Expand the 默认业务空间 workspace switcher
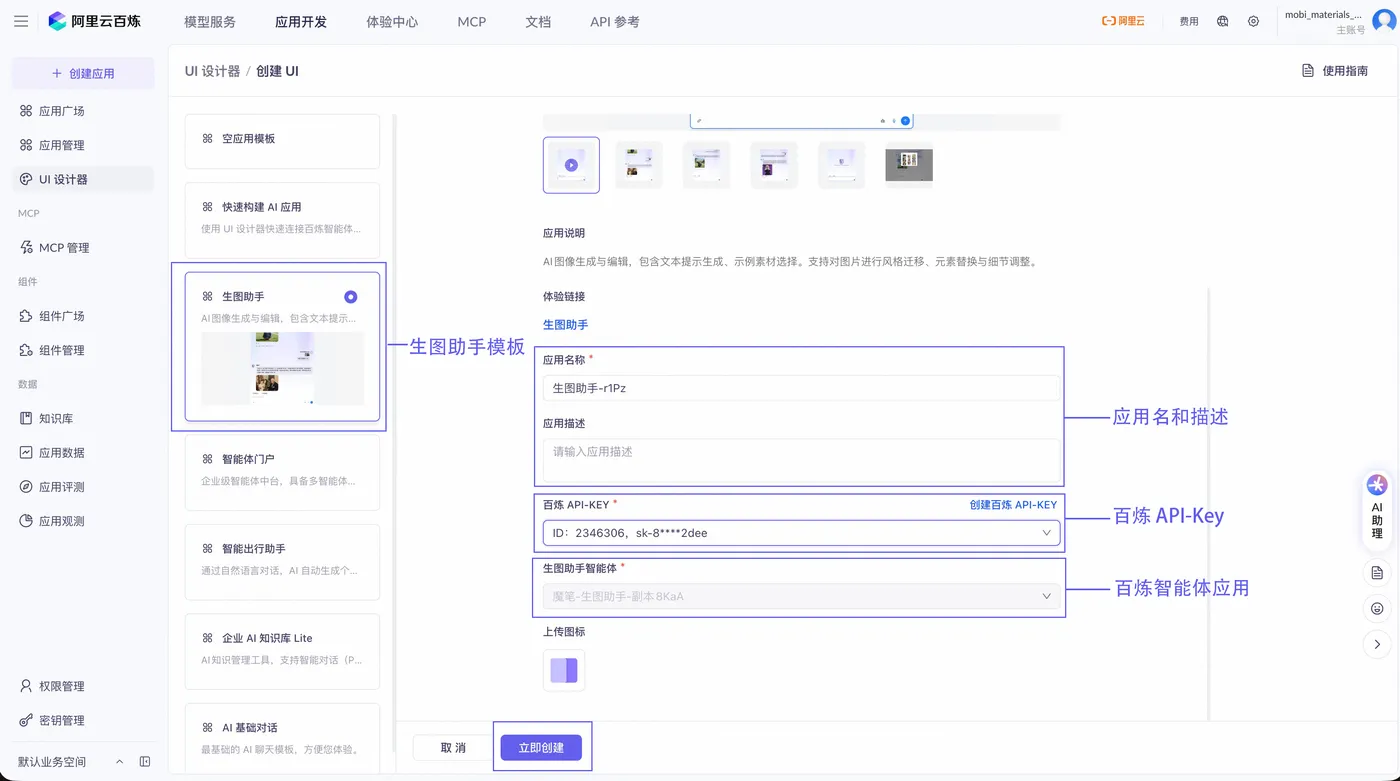This screenshot has height=781, width=1400. [x=120, y=762]
